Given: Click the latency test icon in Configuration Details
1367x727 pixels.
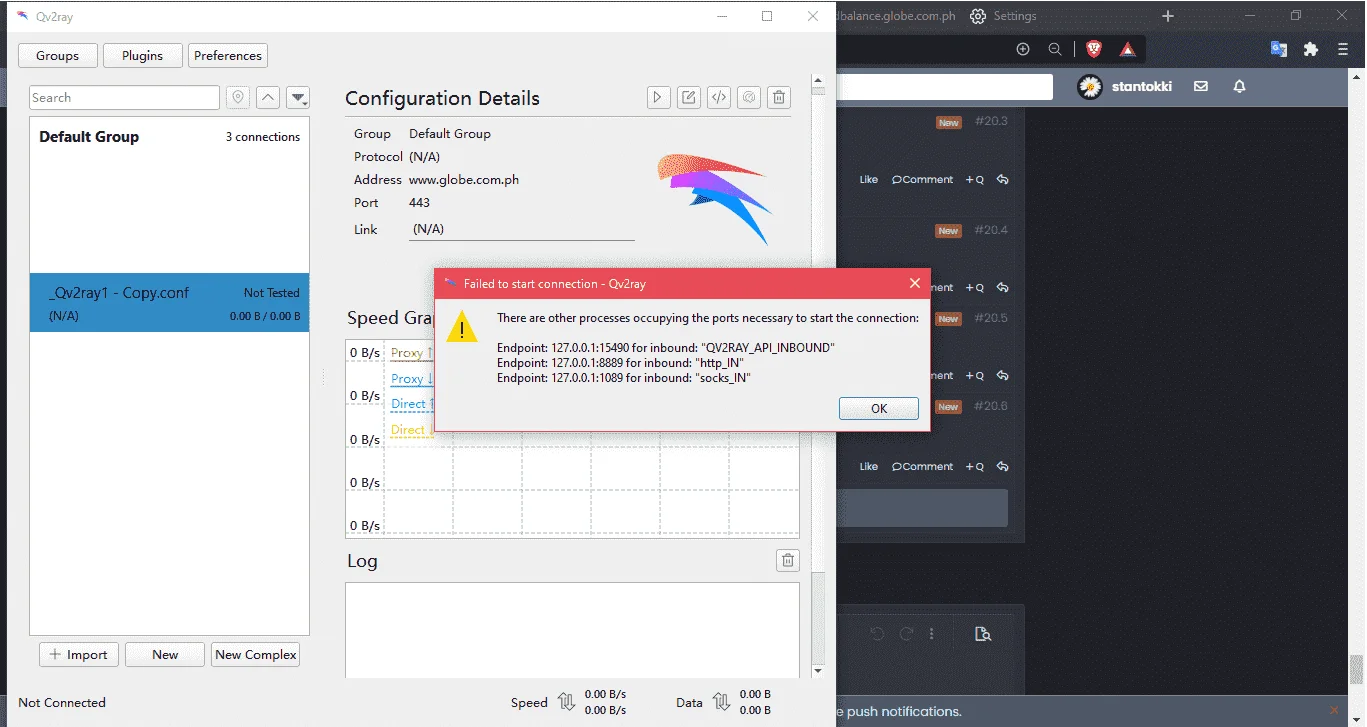Looking at the screenshot, I should point(749,97).
